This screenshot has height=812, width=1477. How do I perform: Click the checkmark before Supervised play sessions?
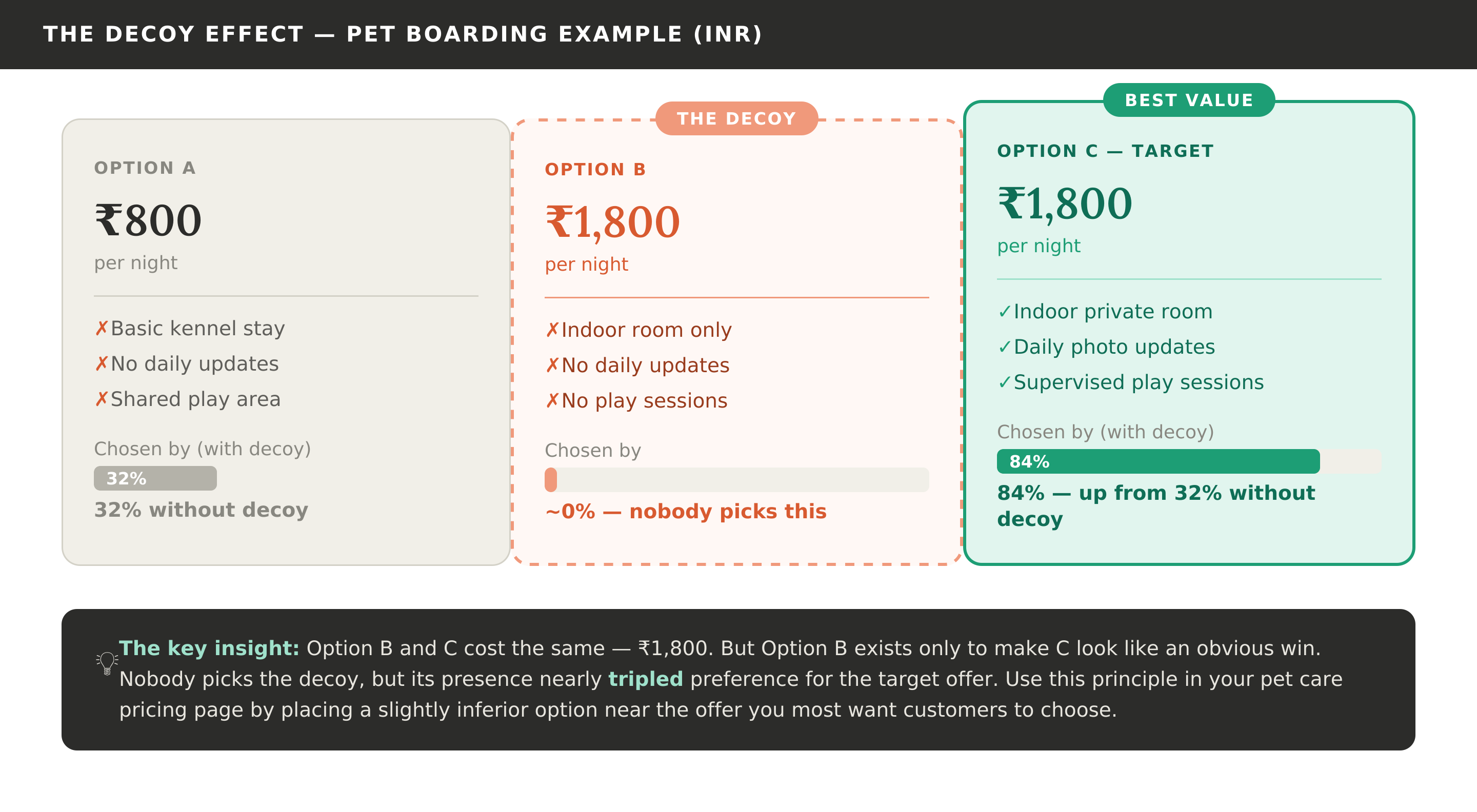[x=1004, y=382]
